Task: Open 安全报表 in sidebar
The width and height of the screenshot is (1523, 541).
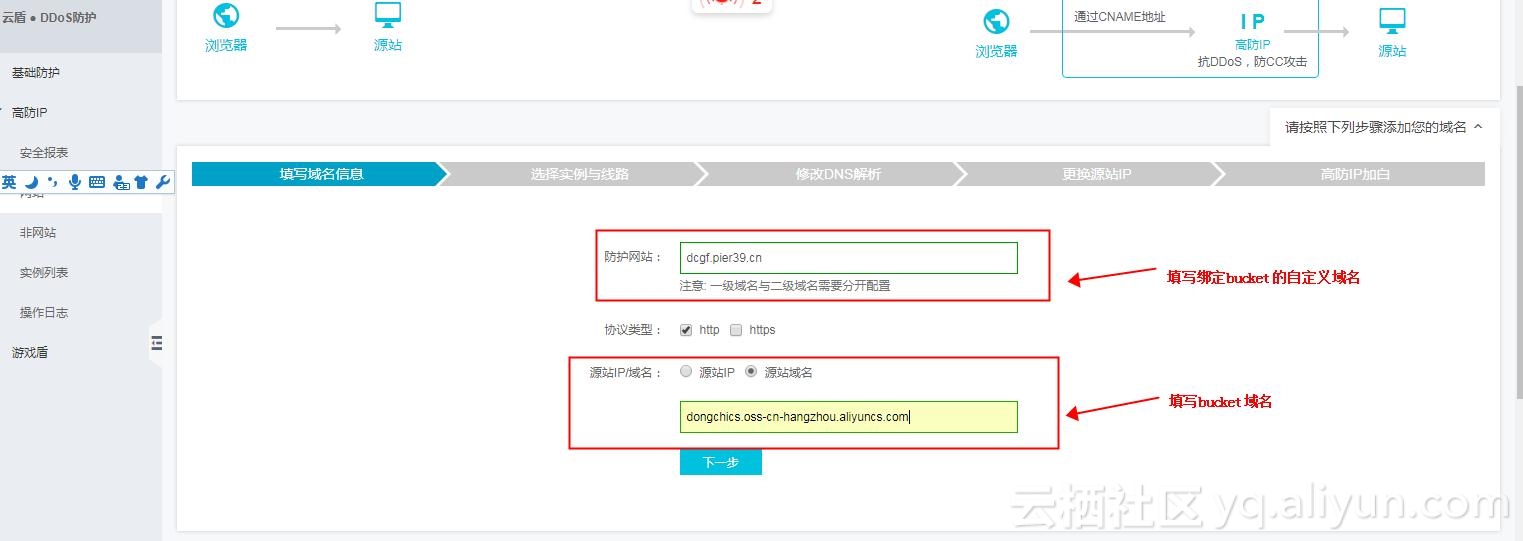Action: pos(44,153)
